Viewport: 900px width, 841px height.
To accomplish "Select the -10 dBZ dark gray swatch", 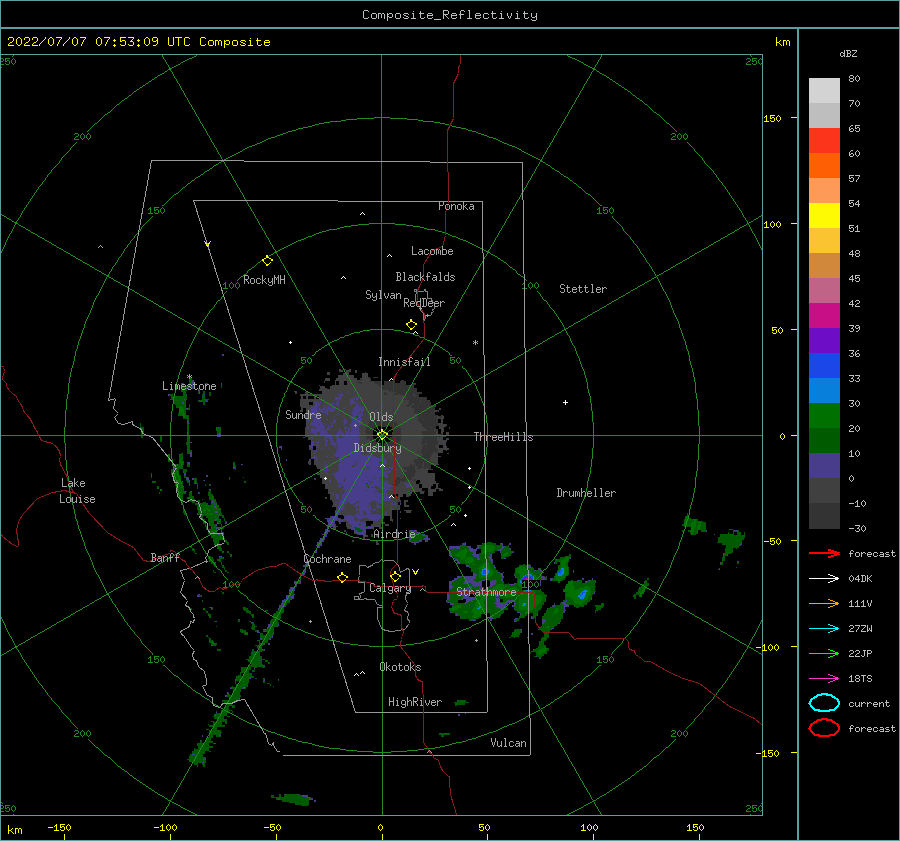I will [824, 516].
